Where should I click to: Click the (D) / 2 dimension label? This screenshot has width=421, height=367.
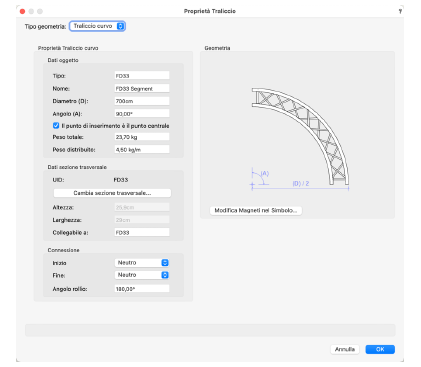[301, 183]
